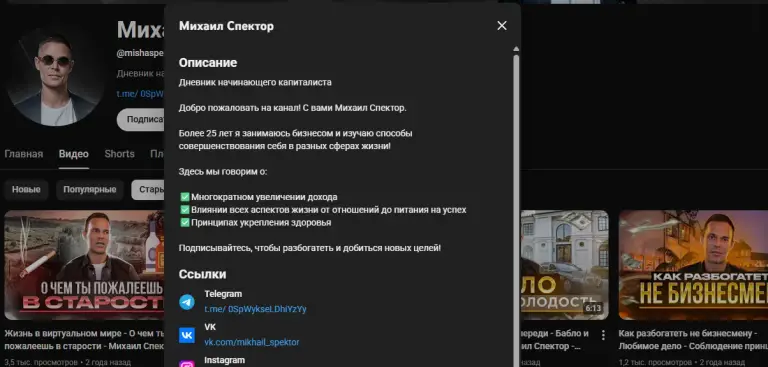Switch to the Главная channel tab
This screenshot has width=768, height=367.
[24, 154]
